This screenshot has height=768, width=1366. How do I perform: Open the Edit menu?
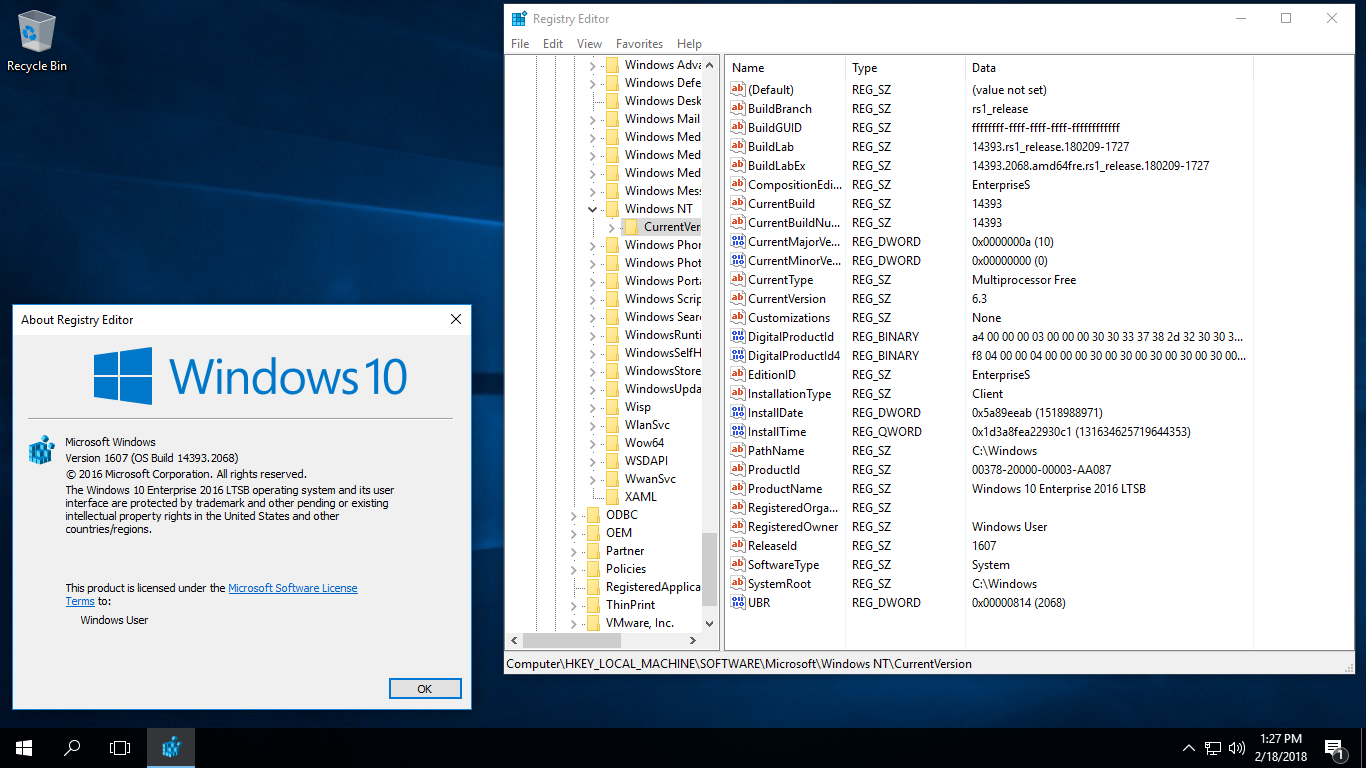click(553, 44)
